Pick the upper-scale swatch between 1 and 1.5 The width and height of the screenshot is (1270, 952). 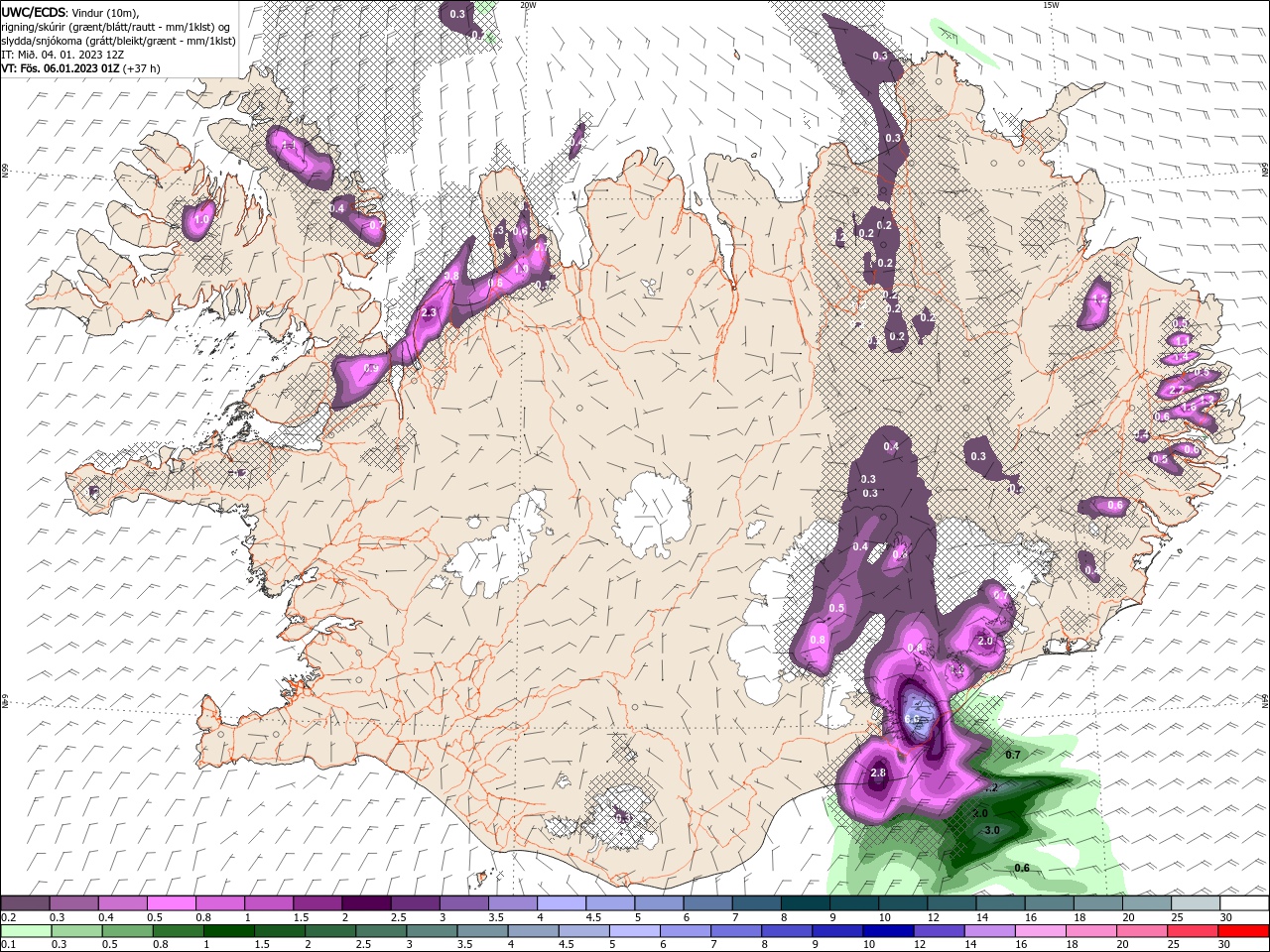point(268,903)
